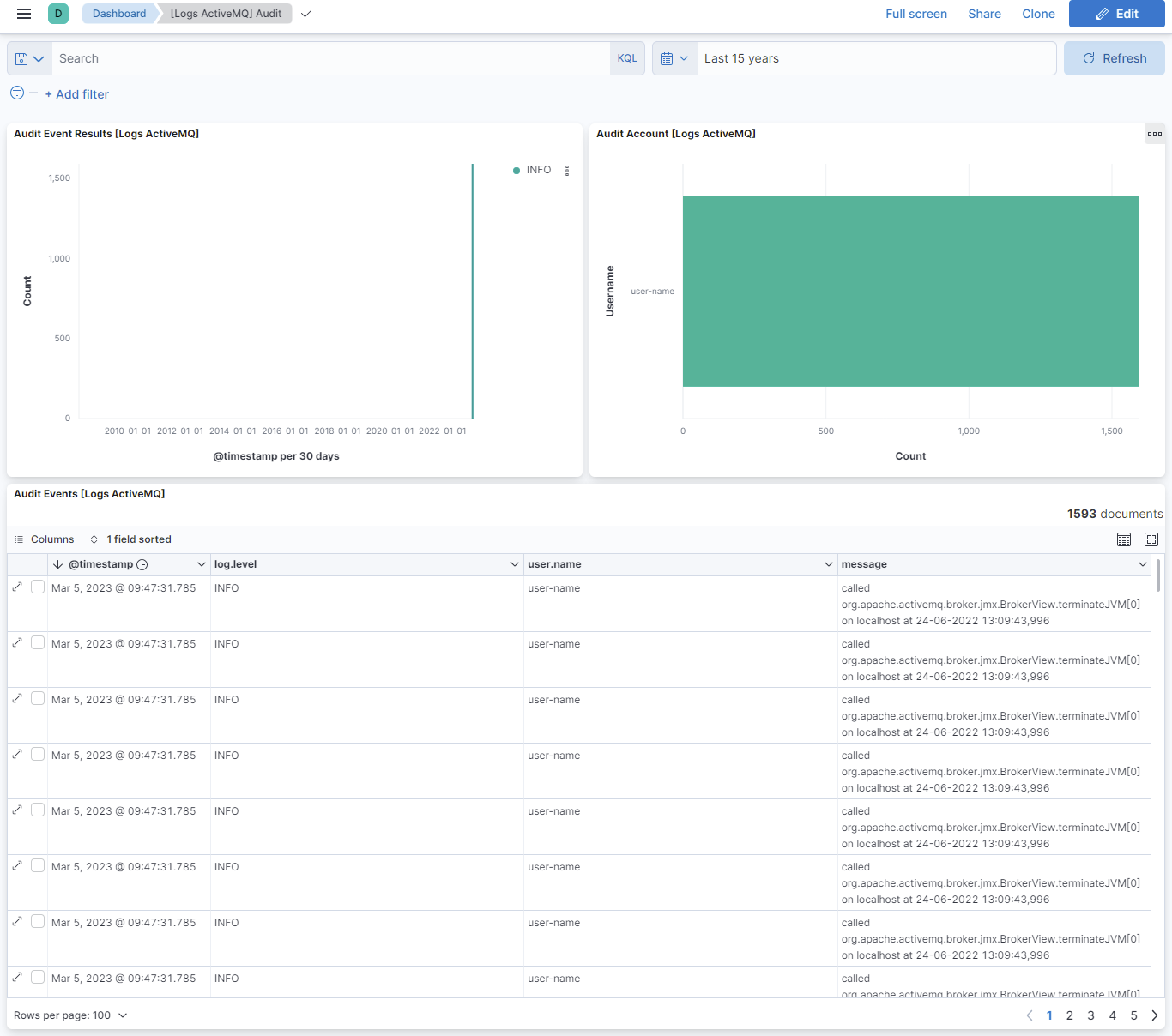Viewport: 1172px width, 1036px height.
Task: Open Rows per page dropdown
Action: [71, 1015]
